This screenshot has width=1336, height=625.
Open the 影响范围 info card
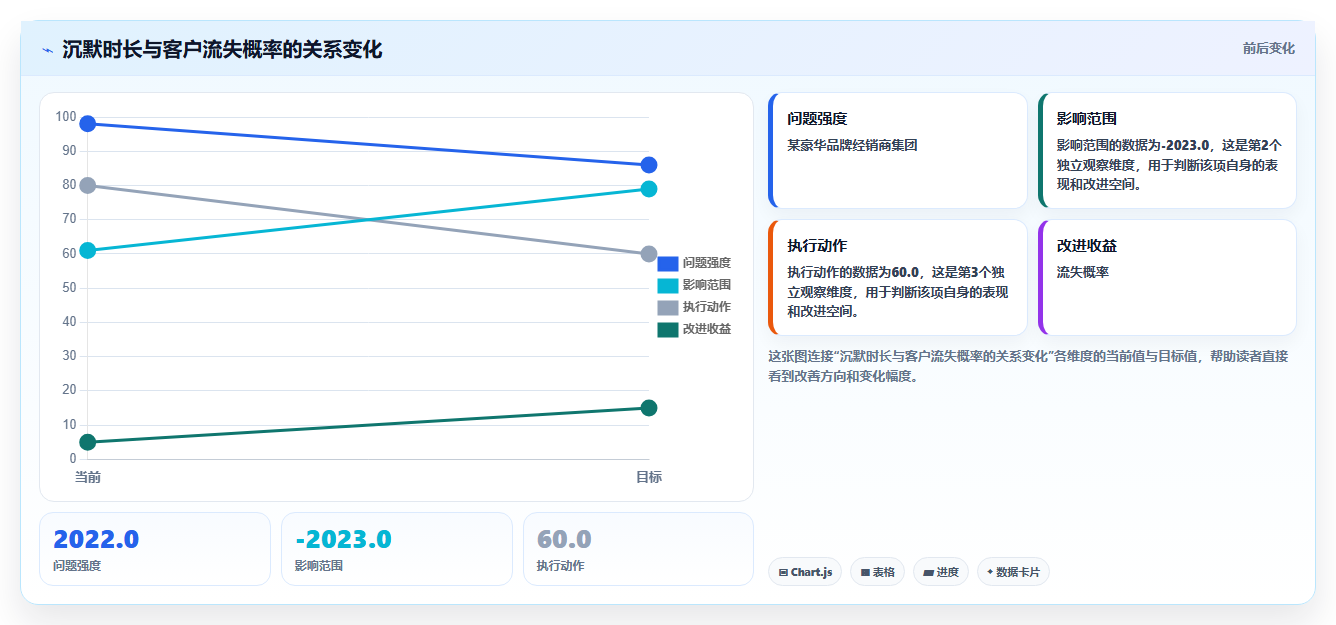coord(1167,151)
